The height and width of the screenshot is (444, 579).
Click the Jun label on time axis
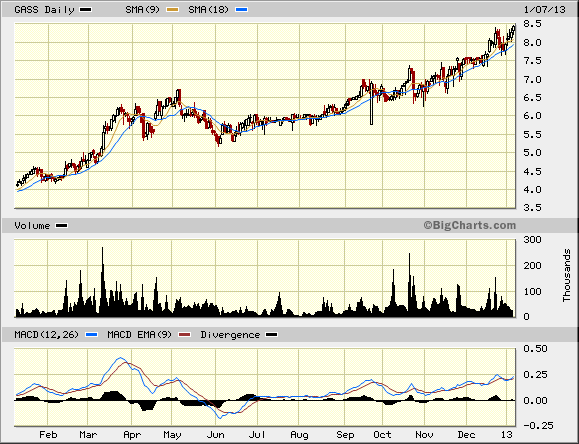point(216,435)
